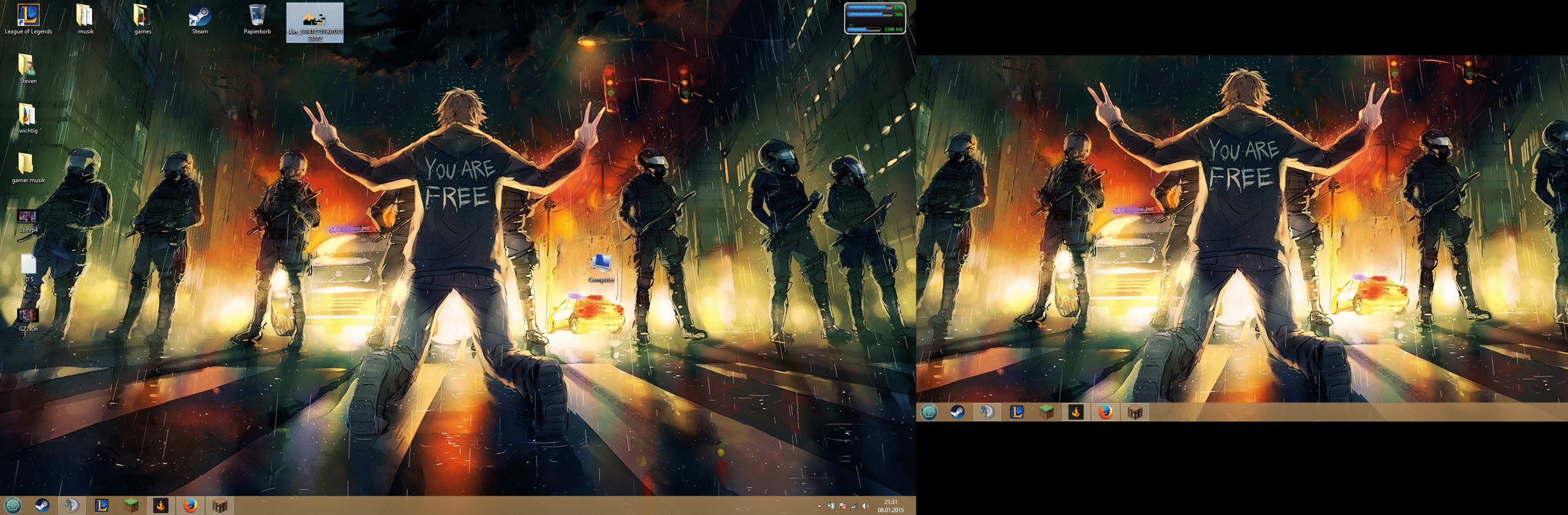Switch to crafting table app on second monitor's taskbar
The image size is (1568, 515).
coord(1135,412)
